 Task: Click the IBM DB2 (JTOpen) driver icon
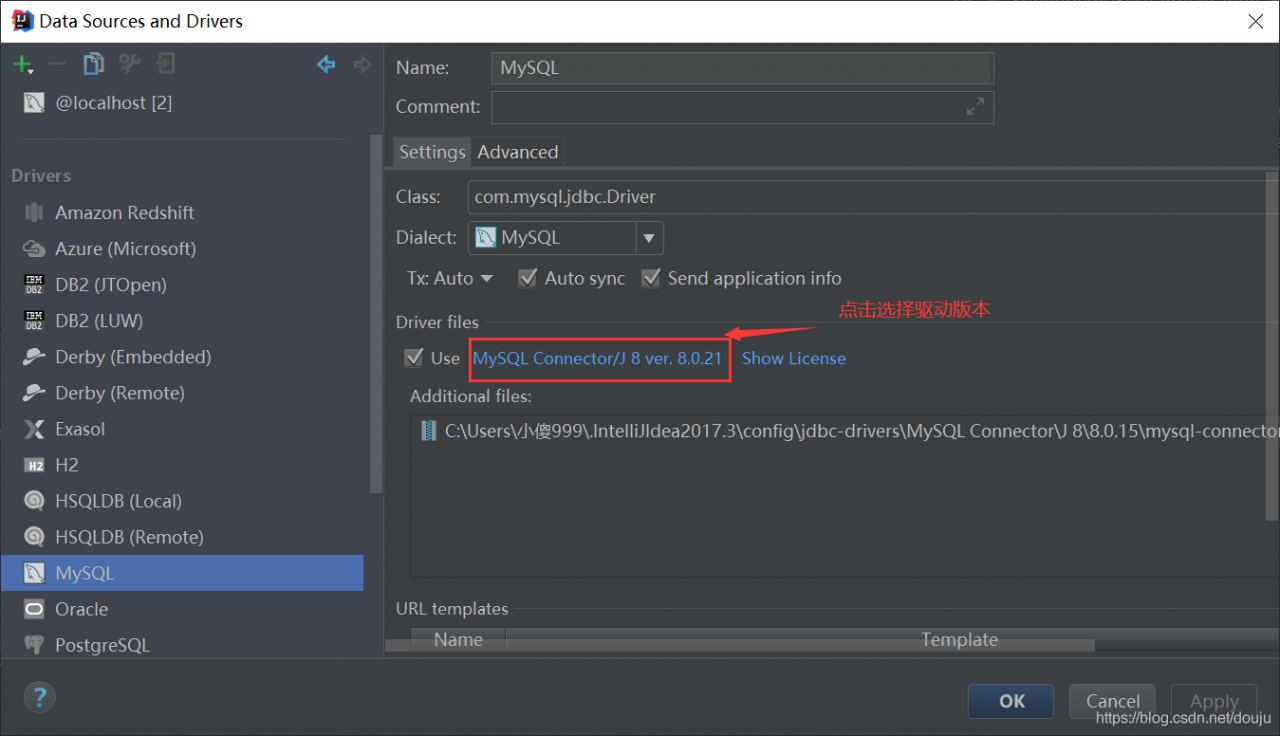[34, 284]
